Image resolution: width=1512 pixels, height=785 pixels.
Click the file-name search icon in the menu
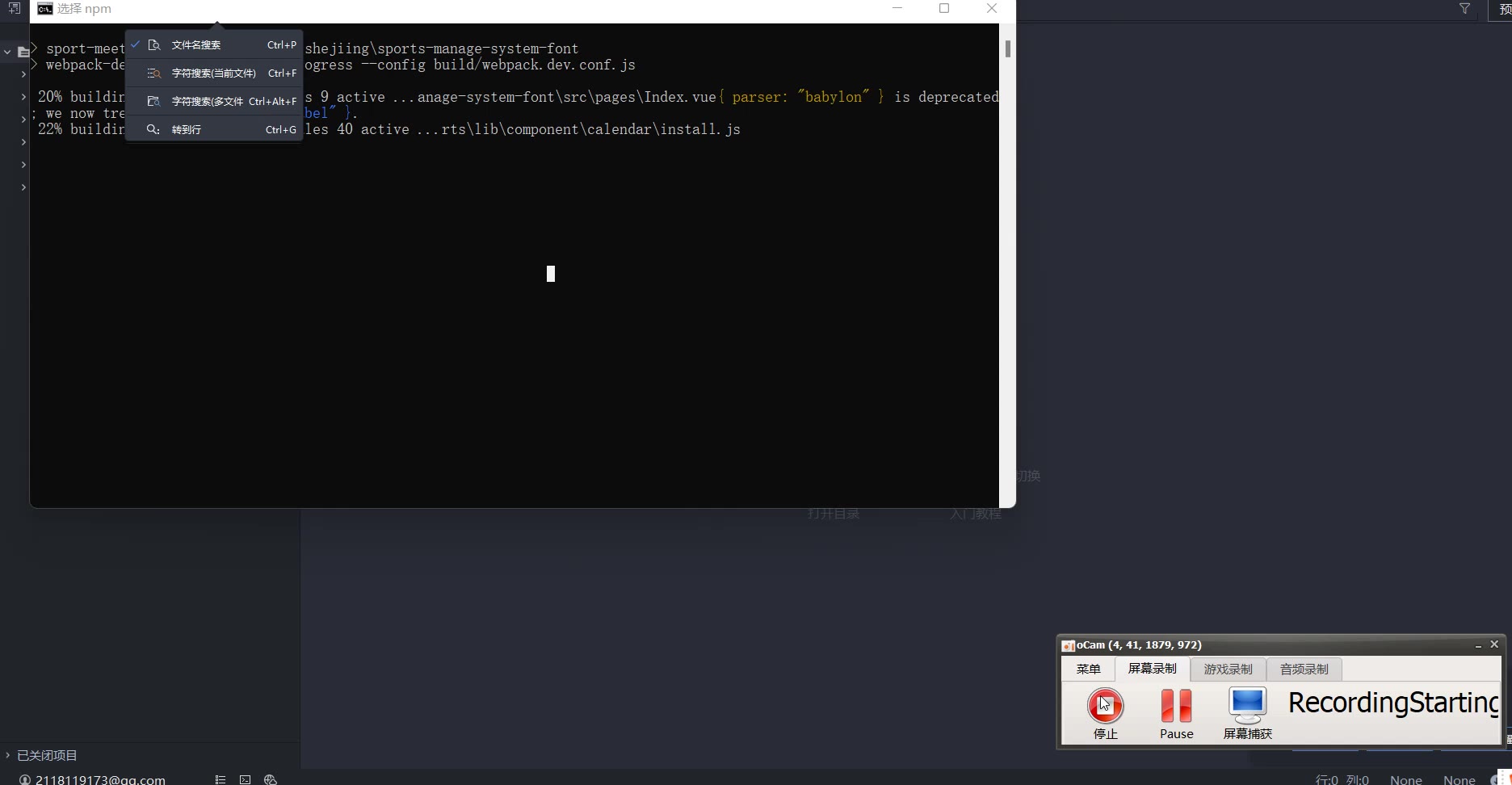(x=154, y=45)
